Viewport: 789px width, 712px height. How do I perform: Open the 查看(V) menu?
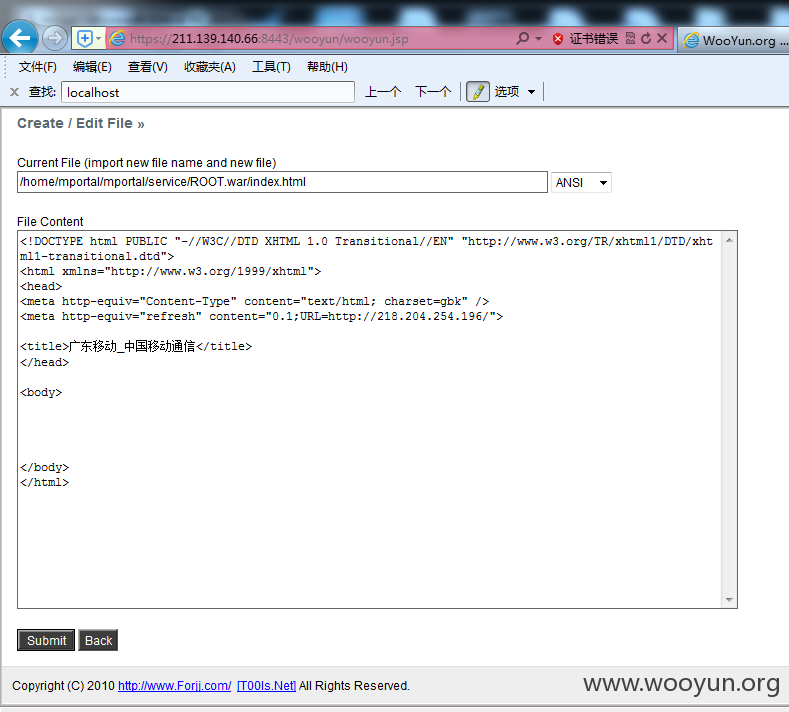[x=147, y=67]
